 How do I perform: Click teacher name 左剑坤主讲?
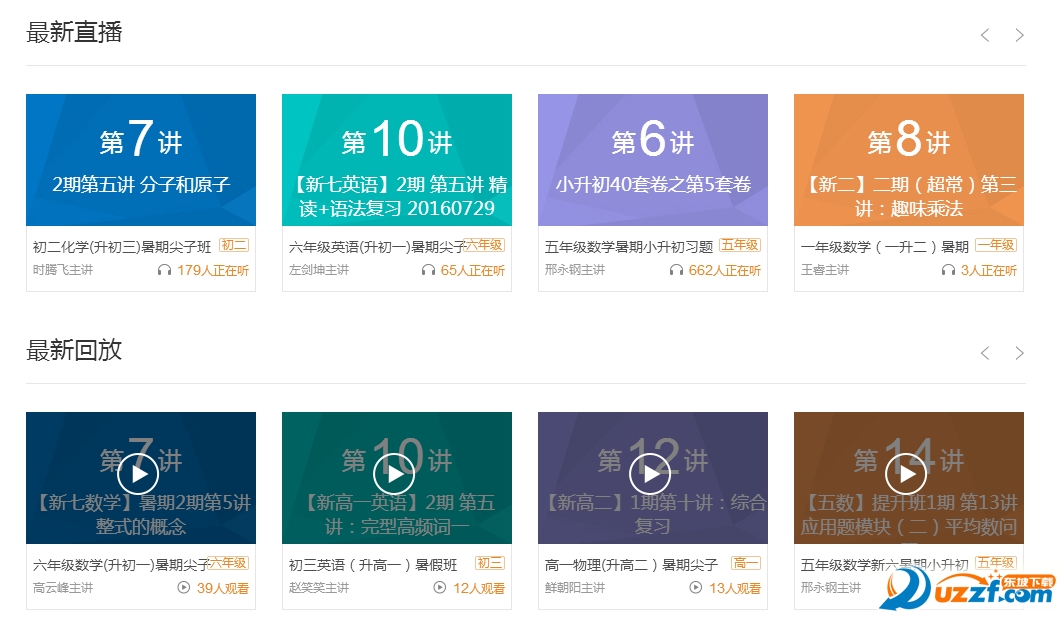tap(319, 270)
